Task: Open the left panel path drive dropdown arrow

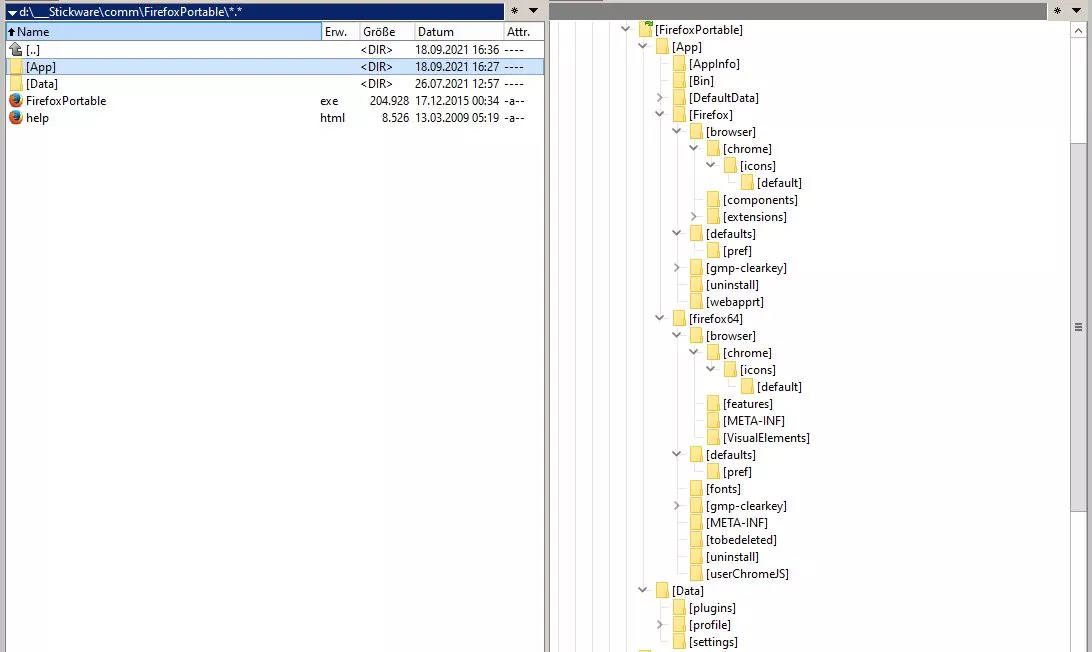Action: (x=12, y=13)
